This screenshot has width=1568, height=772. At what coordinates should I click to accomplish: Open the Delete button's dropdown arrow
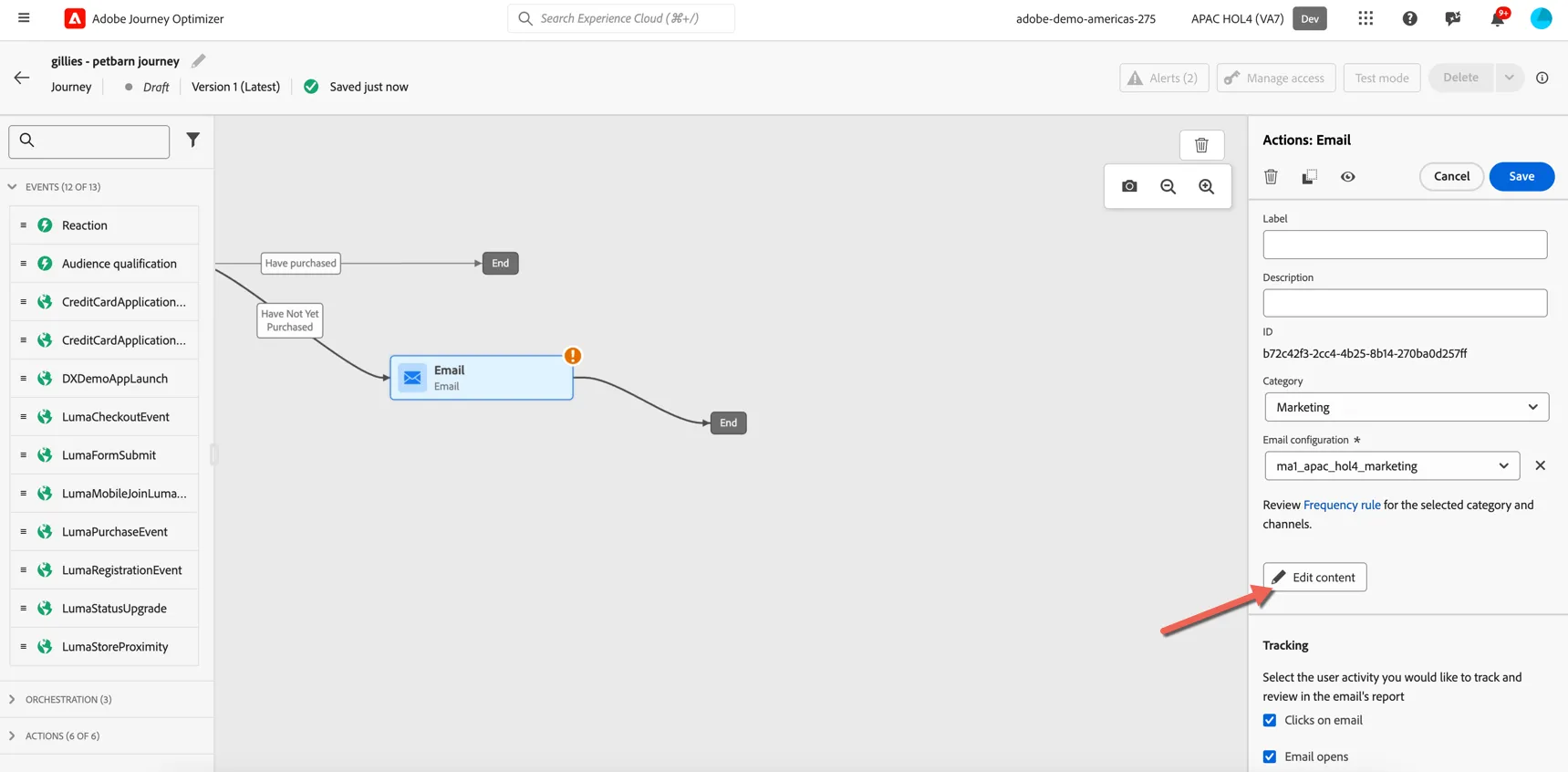tap(1509, 78)
